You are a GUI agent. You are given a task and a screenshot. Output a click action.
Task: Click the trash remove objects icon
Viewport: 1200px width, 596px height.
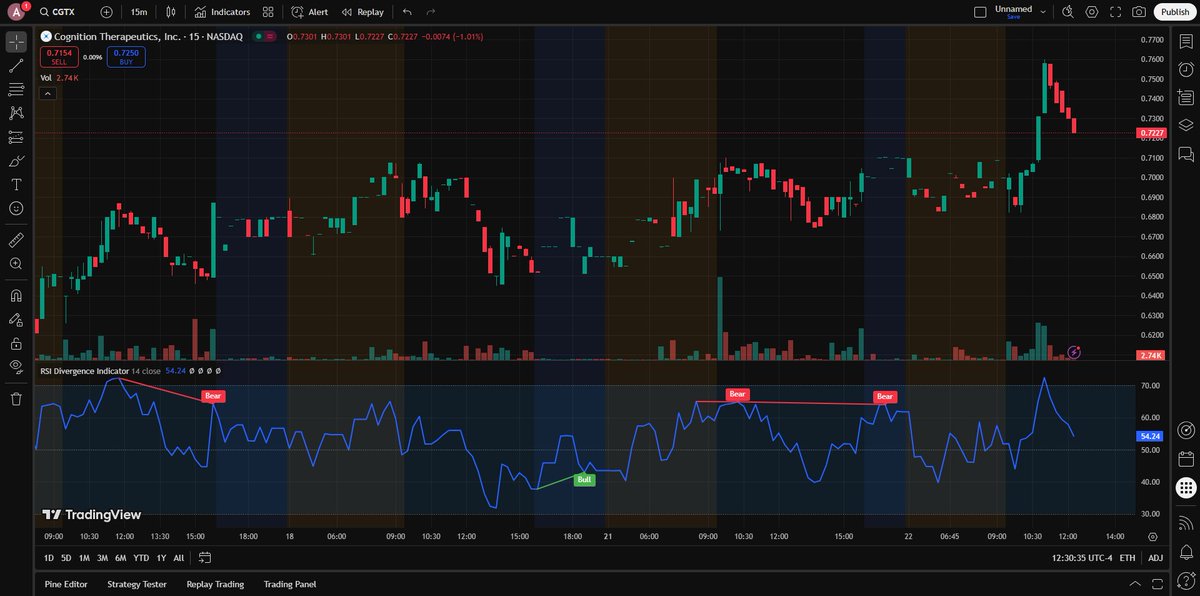tap(16, 399)
